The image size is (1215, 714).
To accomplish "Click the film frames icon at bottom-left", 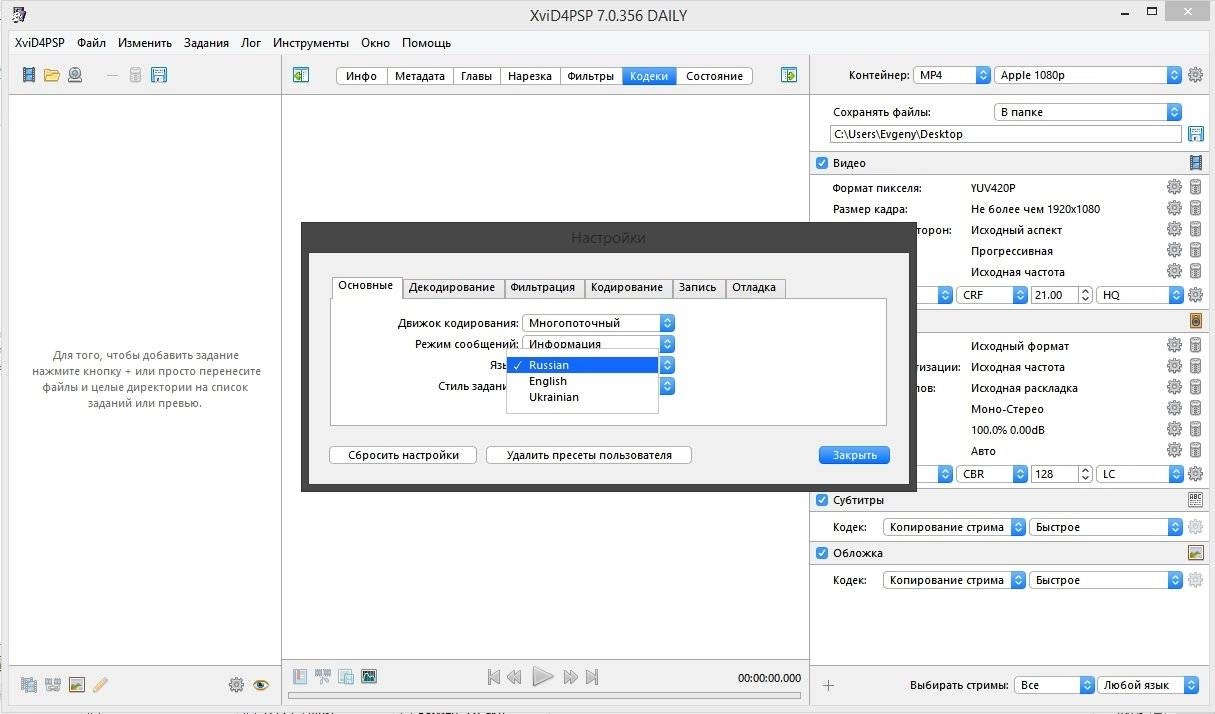I will (x=29, y=685).
